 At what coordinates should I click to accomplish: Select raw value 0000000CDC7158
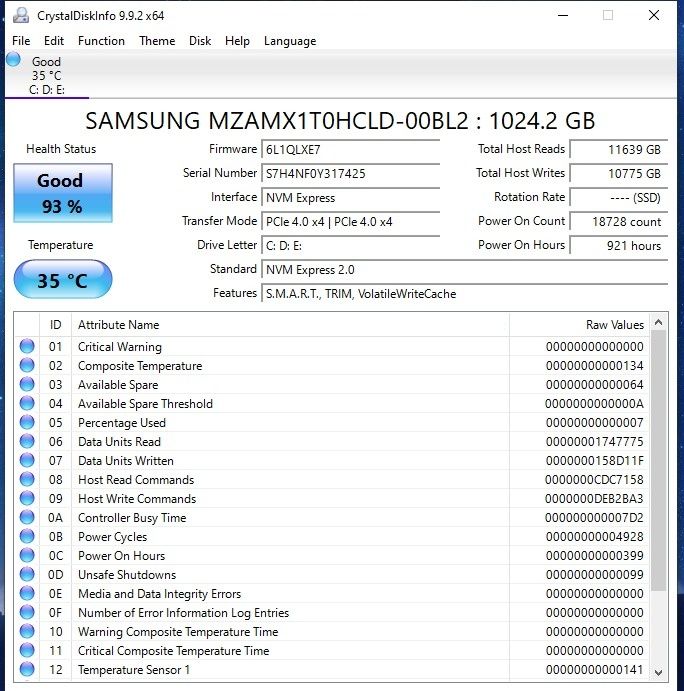(x=594, y=479)
